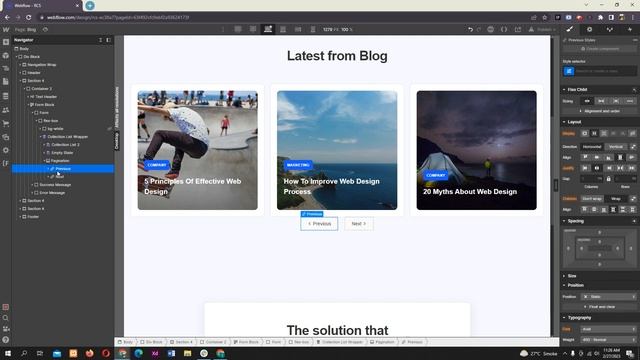Select Don't wrap for children

click(592, 199)
